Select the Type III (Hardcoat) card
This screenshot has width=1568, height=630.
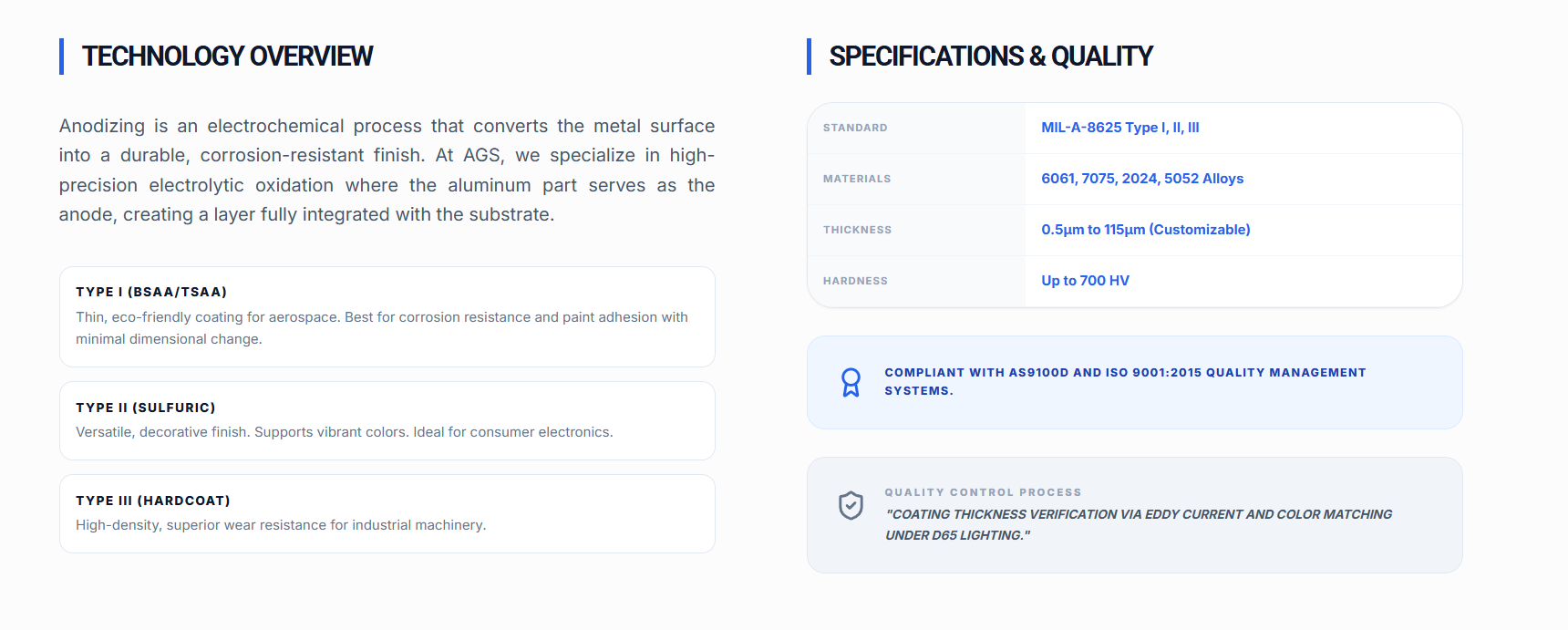(x=387, y=513)
